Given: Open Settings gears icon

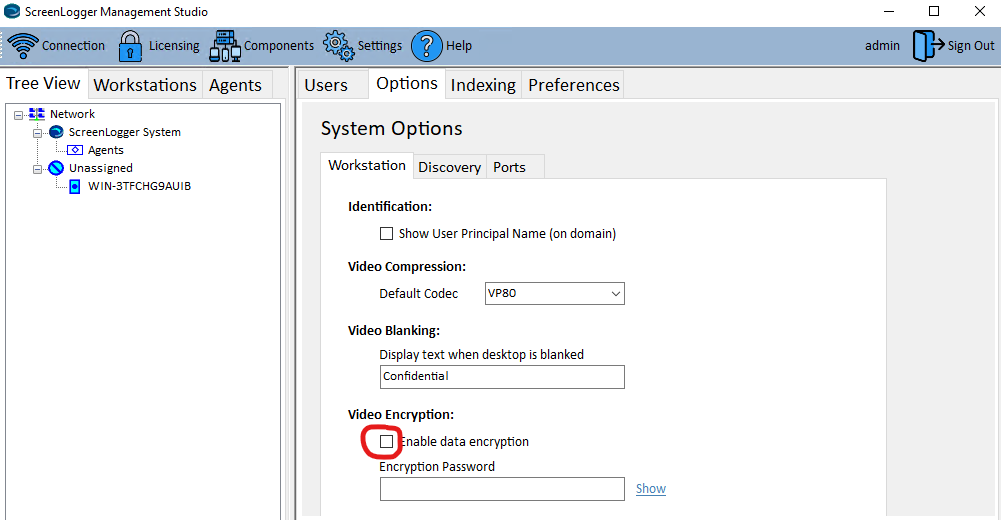Looking at the screenshot, I should (339, 46).
